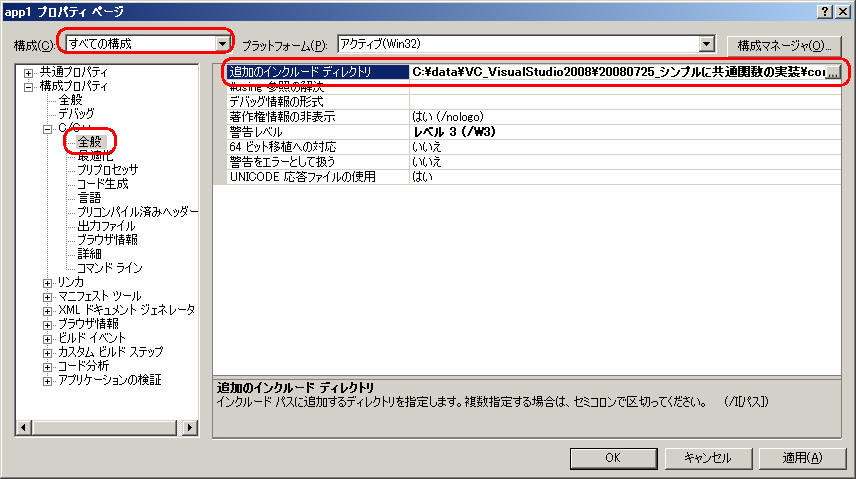The width and height of the screenshot is (856, 479).
Task: Select コード生成 in the tree
Action: click(104, 184)
